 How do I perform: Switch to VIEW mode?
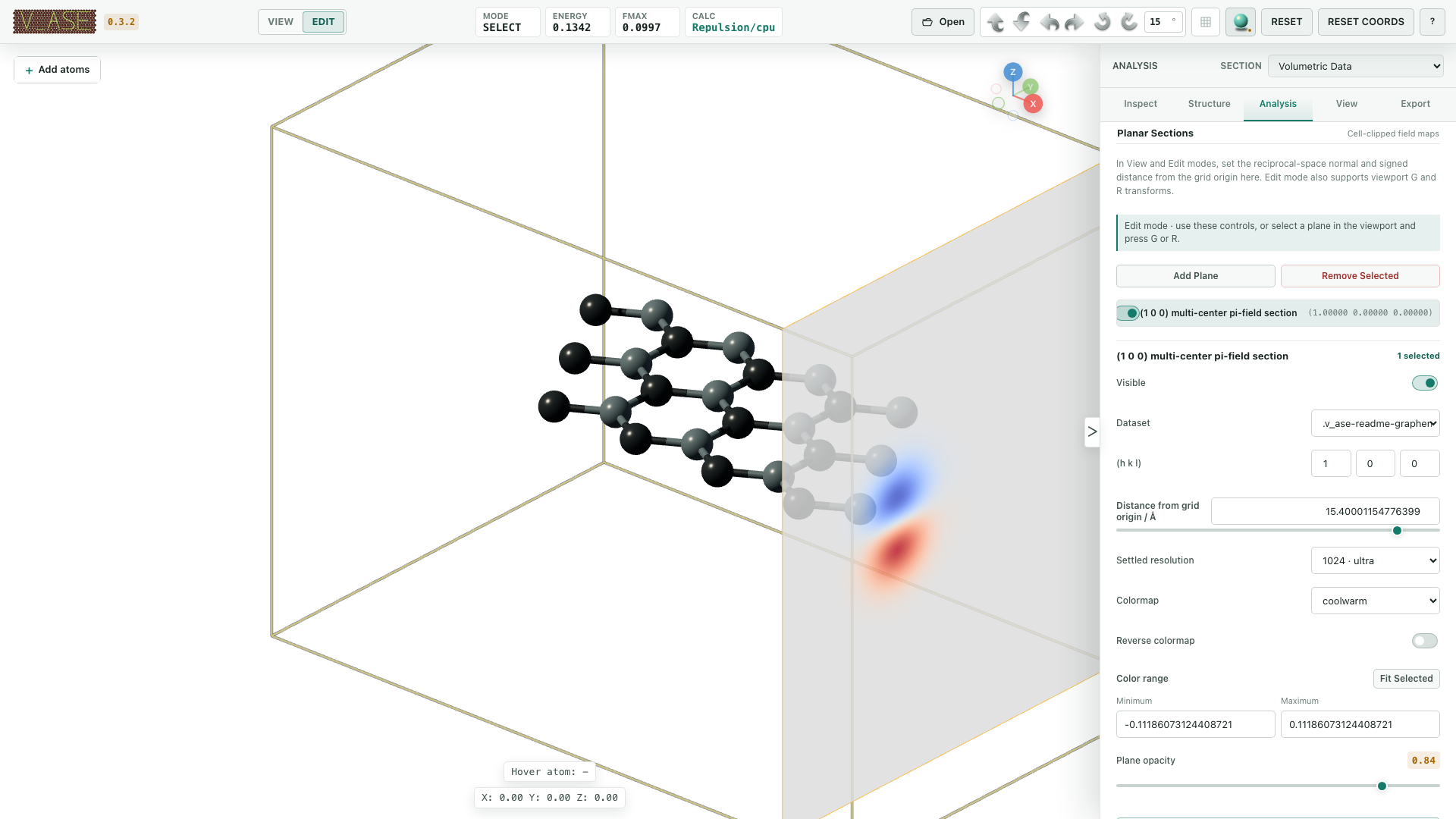pos(281,22)
